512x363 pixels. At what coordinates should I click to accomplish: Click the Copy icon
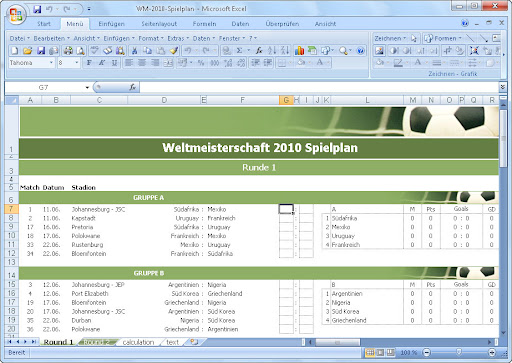[147, 51]
